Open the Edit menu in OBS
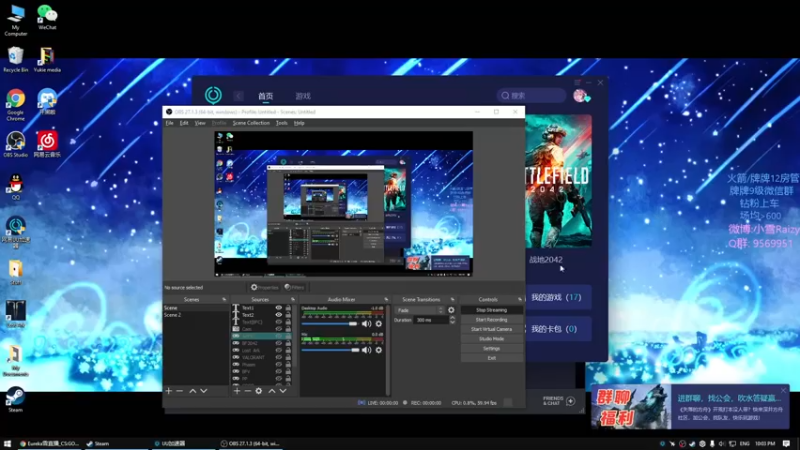The width and height of the screenshot is (800, 450). point(184,123)
